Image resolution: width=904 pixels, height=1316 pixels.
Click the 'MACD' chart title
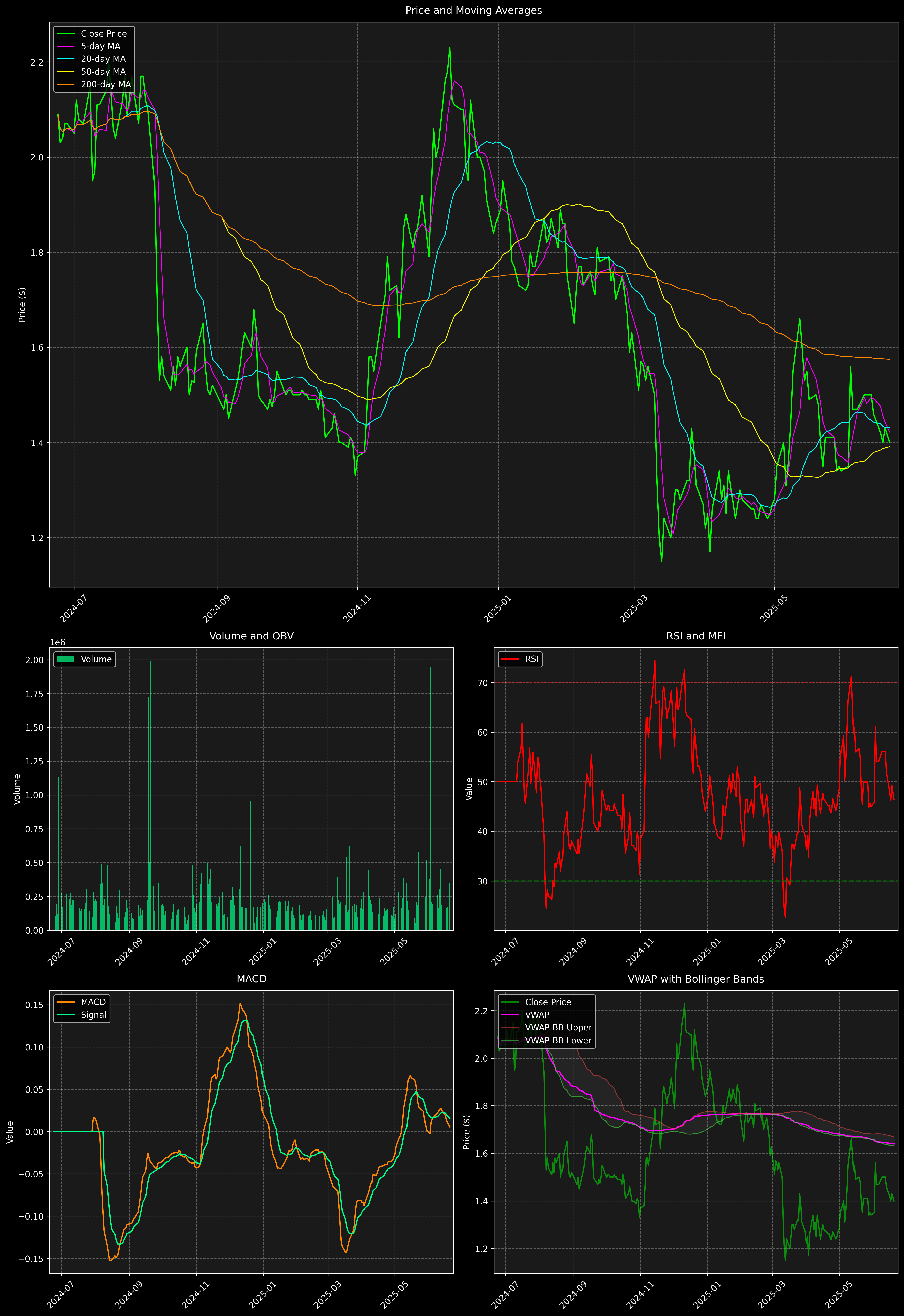[x=252, y=979]
